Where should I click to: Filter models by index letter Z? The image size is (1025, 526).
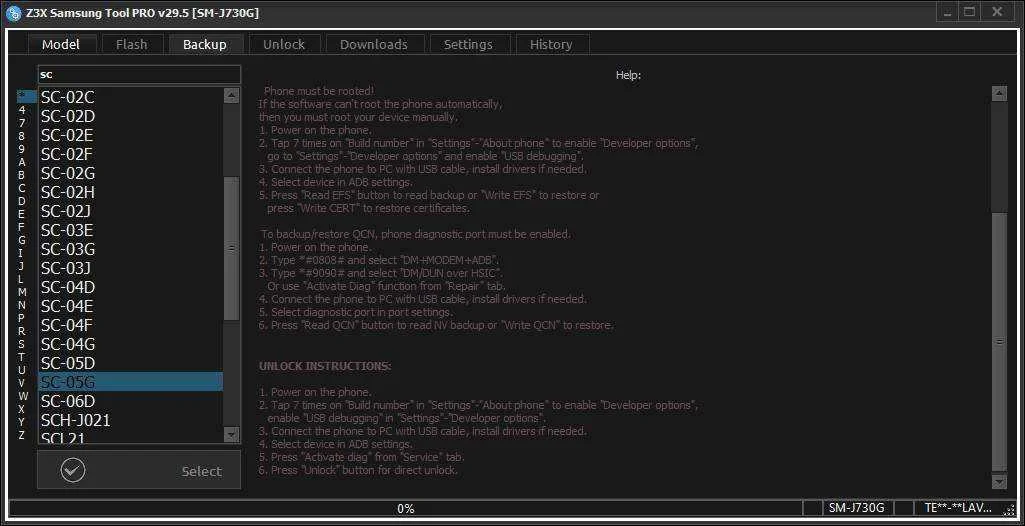22,435
